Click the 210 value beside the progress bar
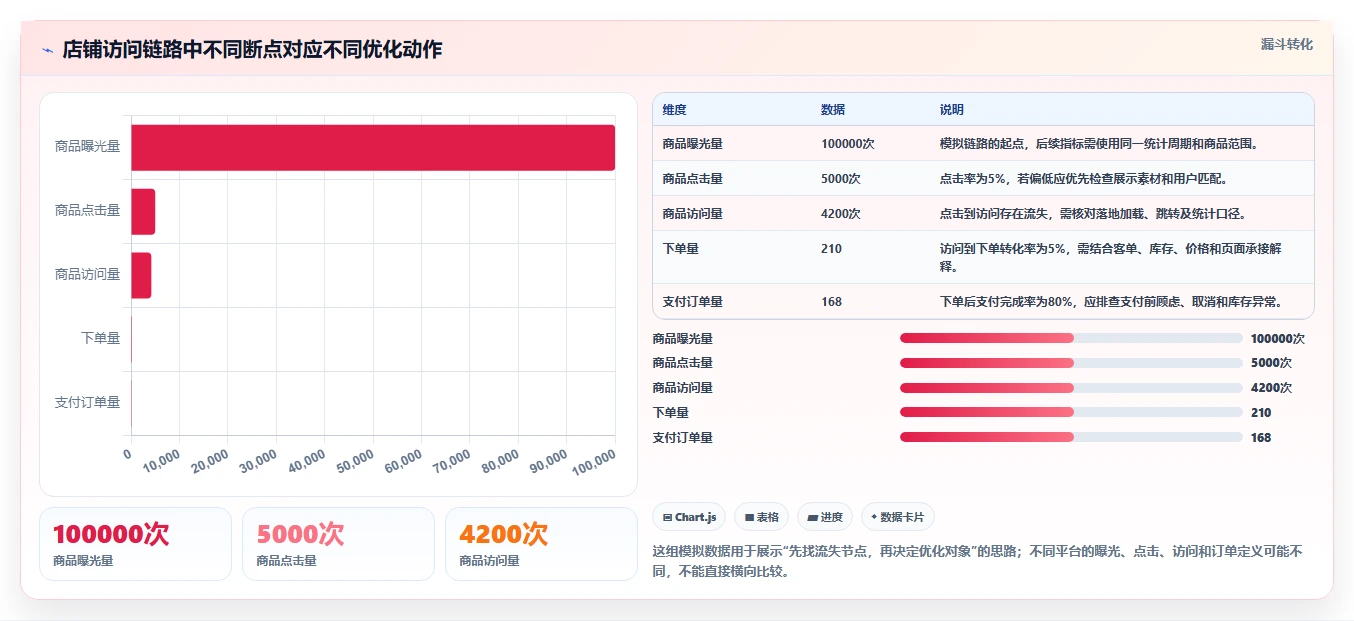 tap(1261, 413)
